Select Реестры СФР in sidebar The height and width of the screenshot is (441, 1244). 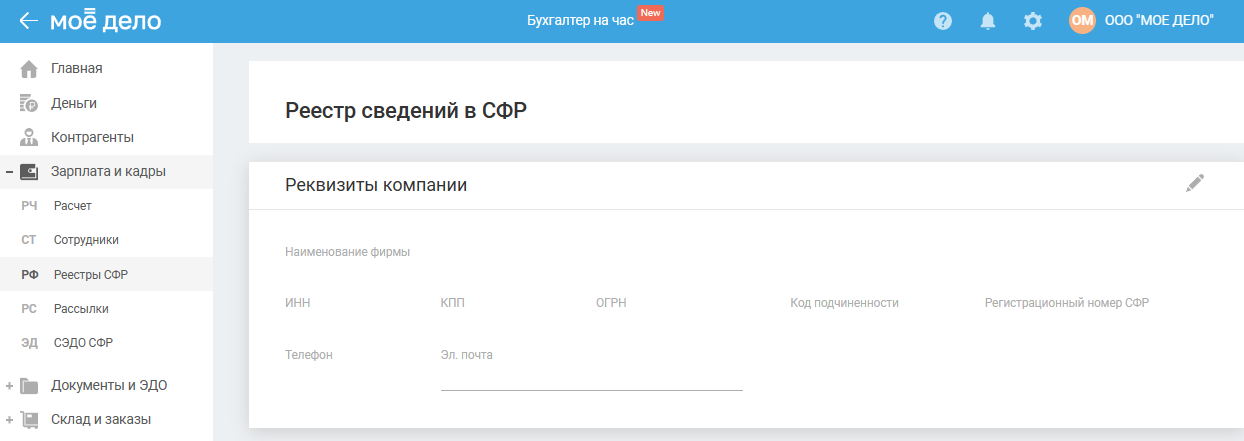(90, 275)
